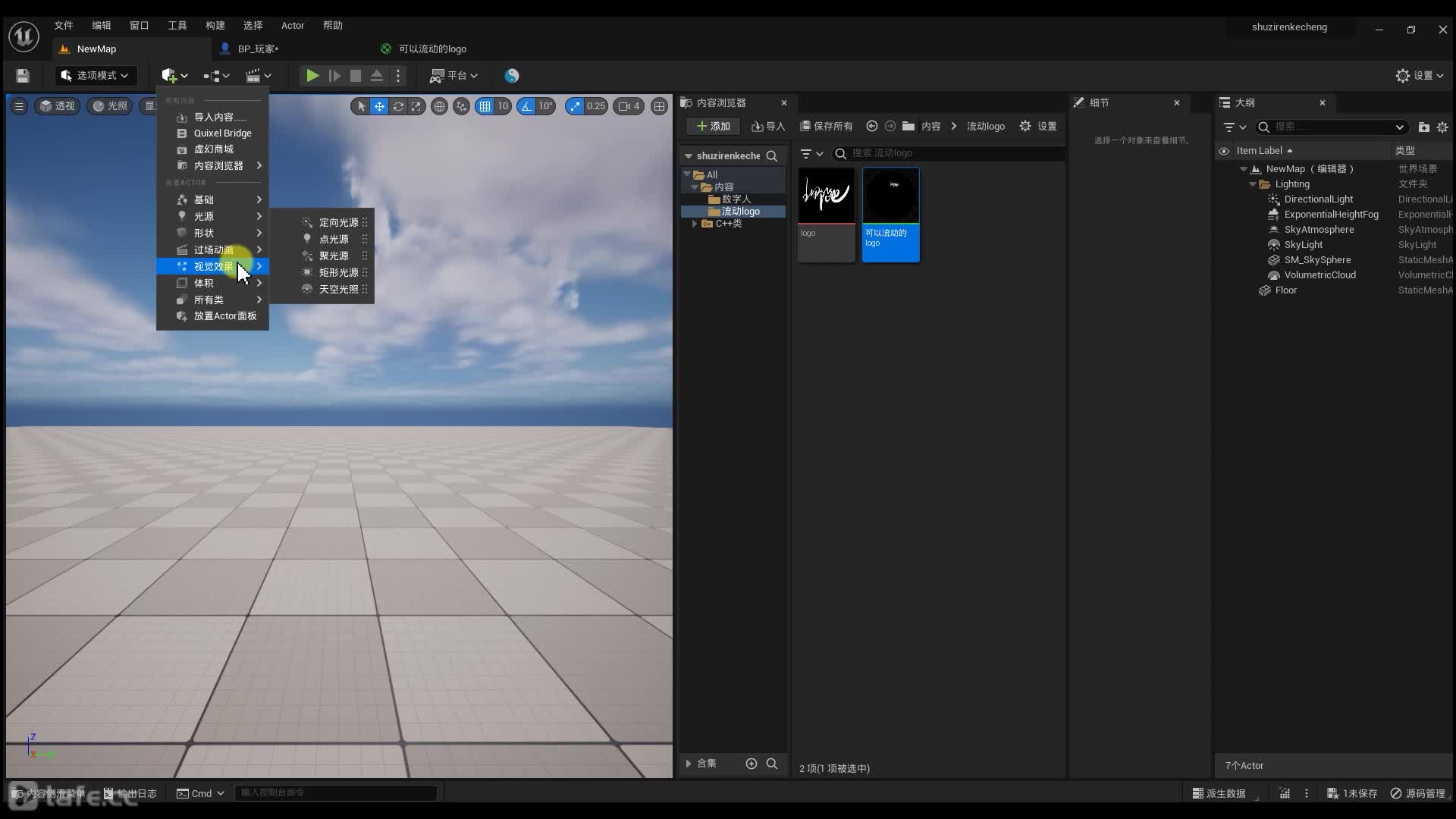Open the Actor menu

tap(293, 25)
